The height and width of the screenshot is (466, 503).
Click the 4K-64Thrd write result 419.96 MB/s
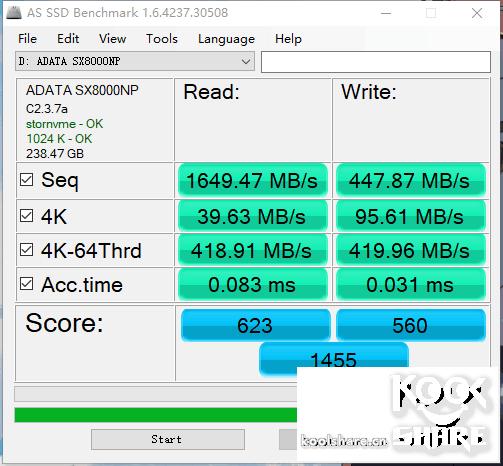click(410, 250)
